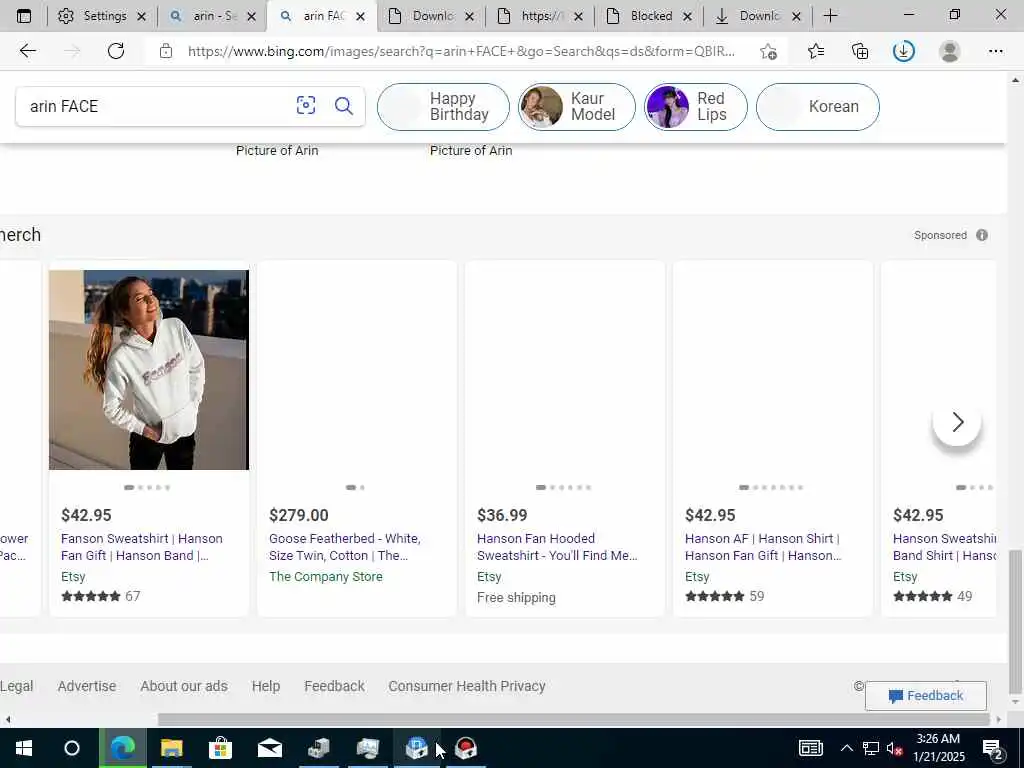Viewport: 1024px width, 768px height.
Task: Open Hanson Fan Hooded Sweatshirt listing
Action: tap(557, 547)
